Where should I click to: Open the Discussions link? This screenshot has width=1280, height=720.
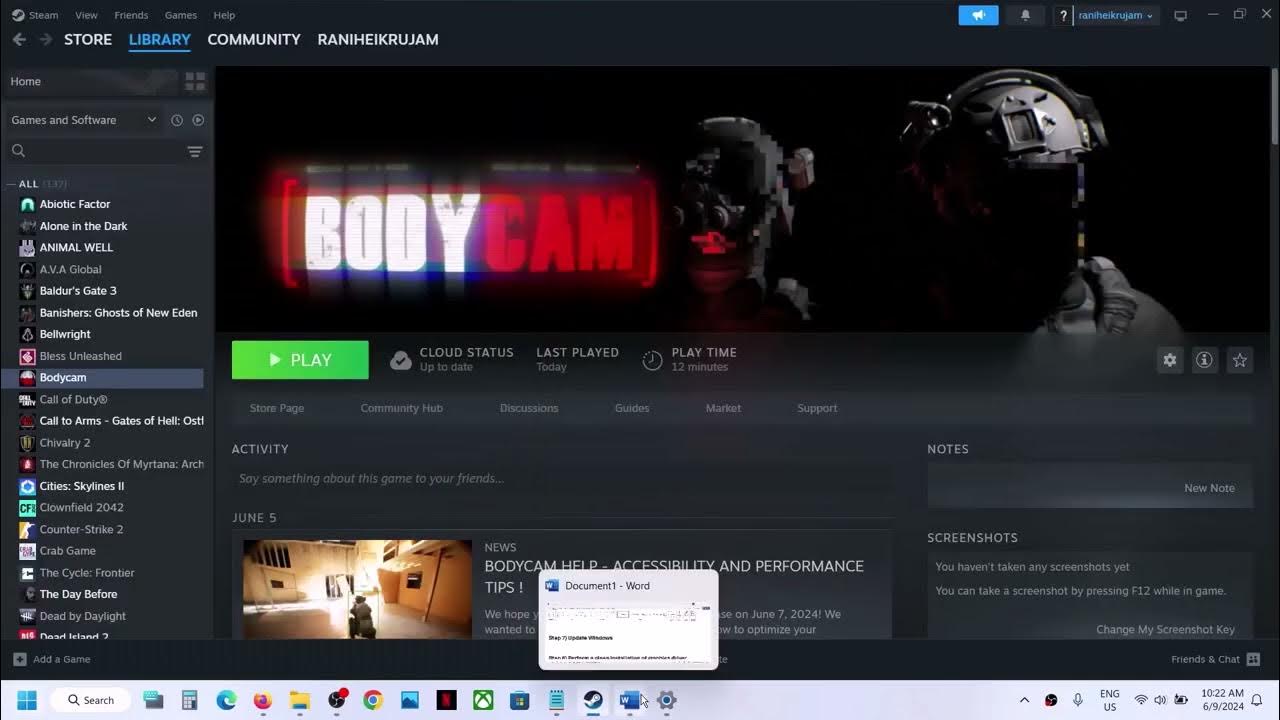coord(529,408)
